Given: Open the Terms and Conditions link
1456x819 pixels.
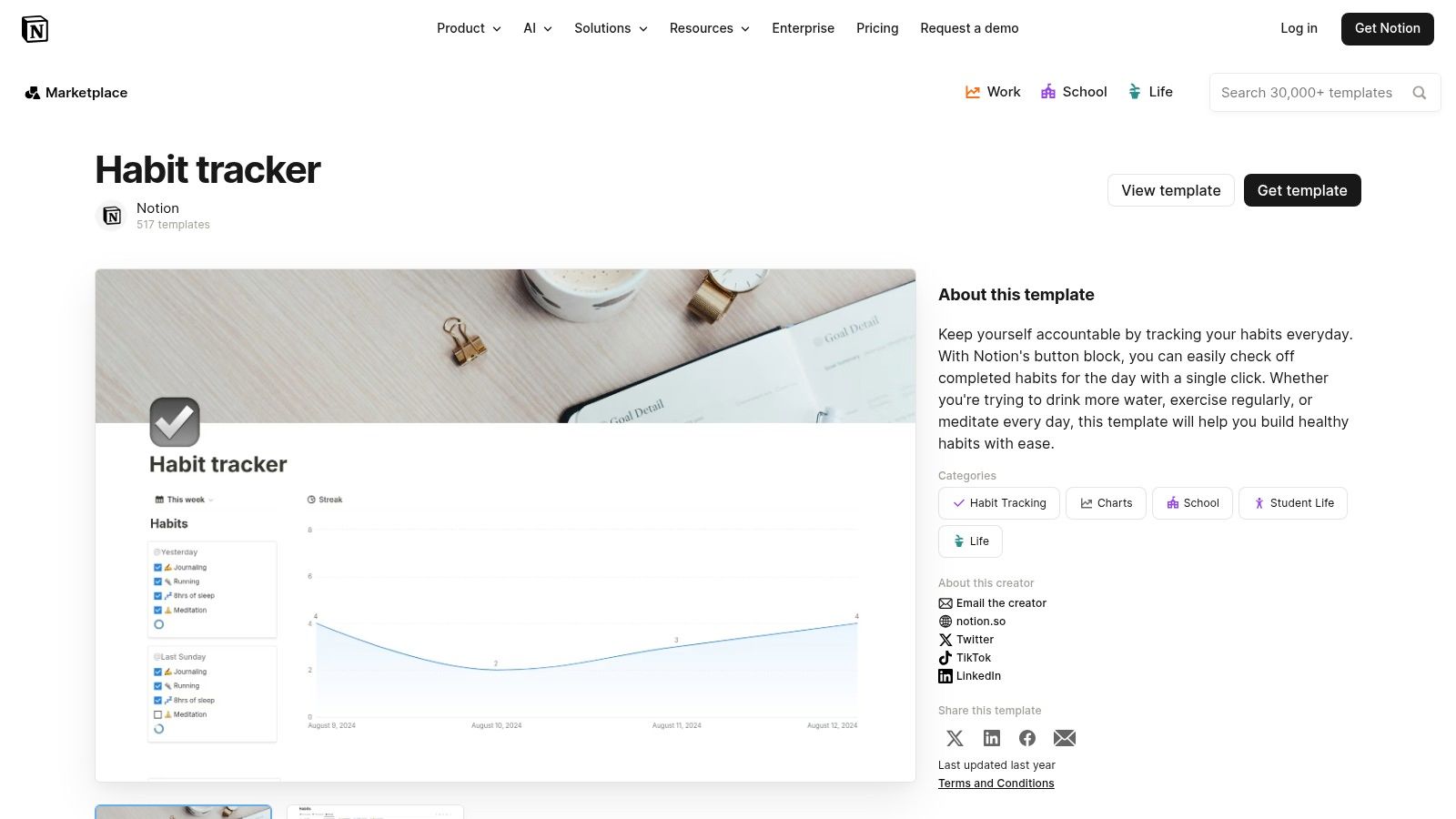Looking at the screenshot, I should (996, 784).
